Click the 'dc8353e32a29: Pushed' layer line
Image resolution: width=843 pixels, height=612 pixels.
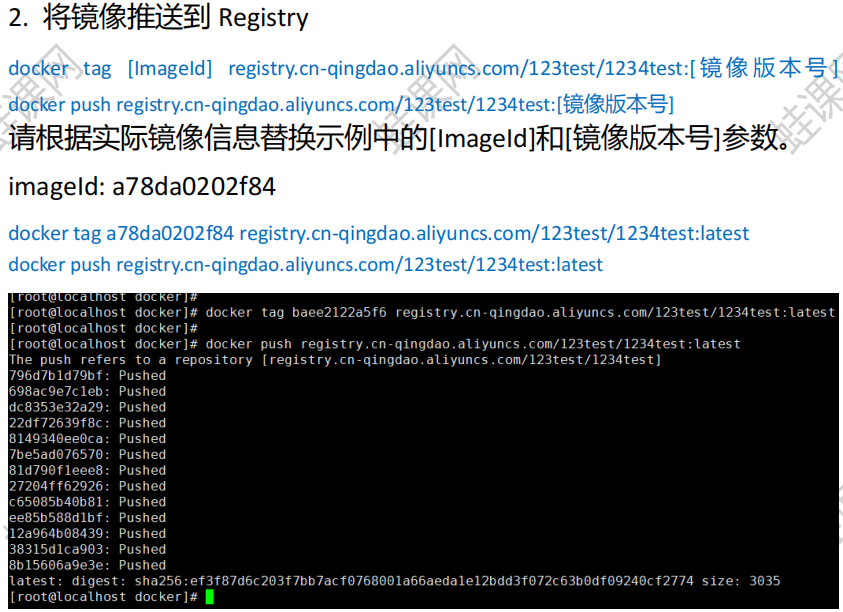(x=88, y=407)
